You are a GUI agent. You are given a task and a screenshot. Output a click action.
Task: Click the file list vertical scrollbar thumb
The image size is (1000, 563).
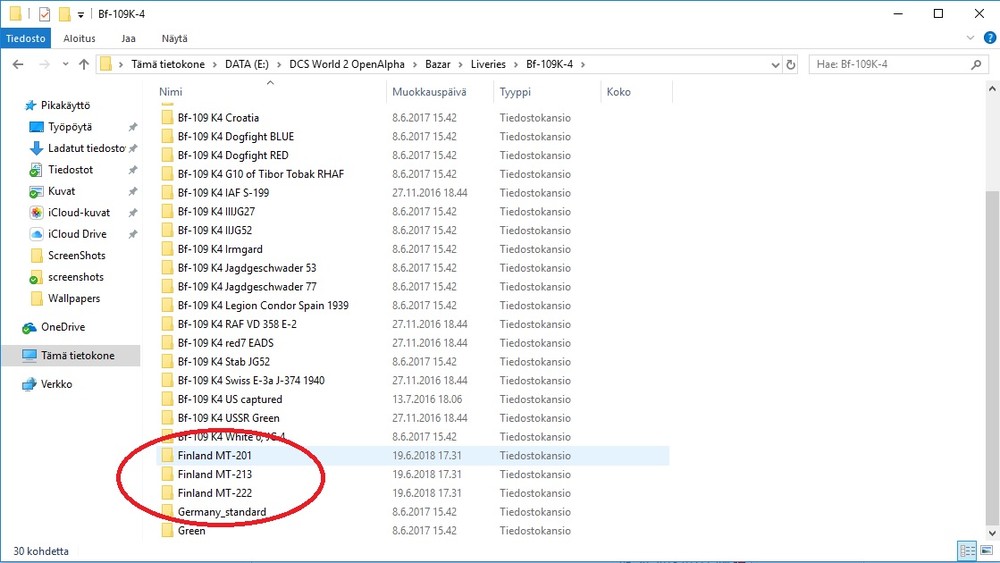coord(992,356)
